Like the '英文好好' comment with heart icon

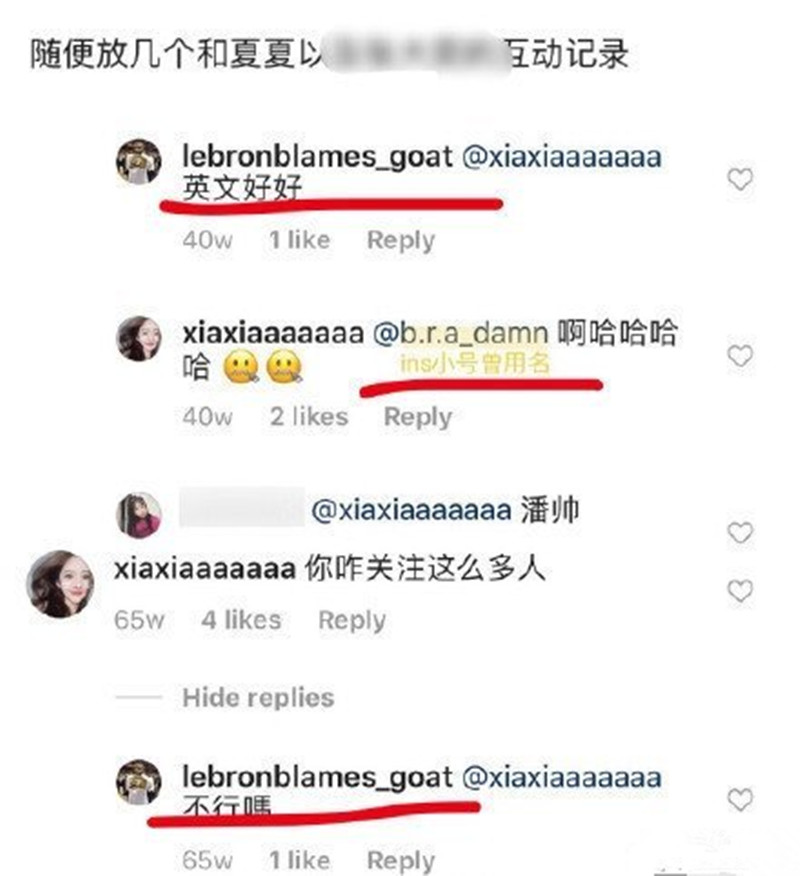click(740, 179)
